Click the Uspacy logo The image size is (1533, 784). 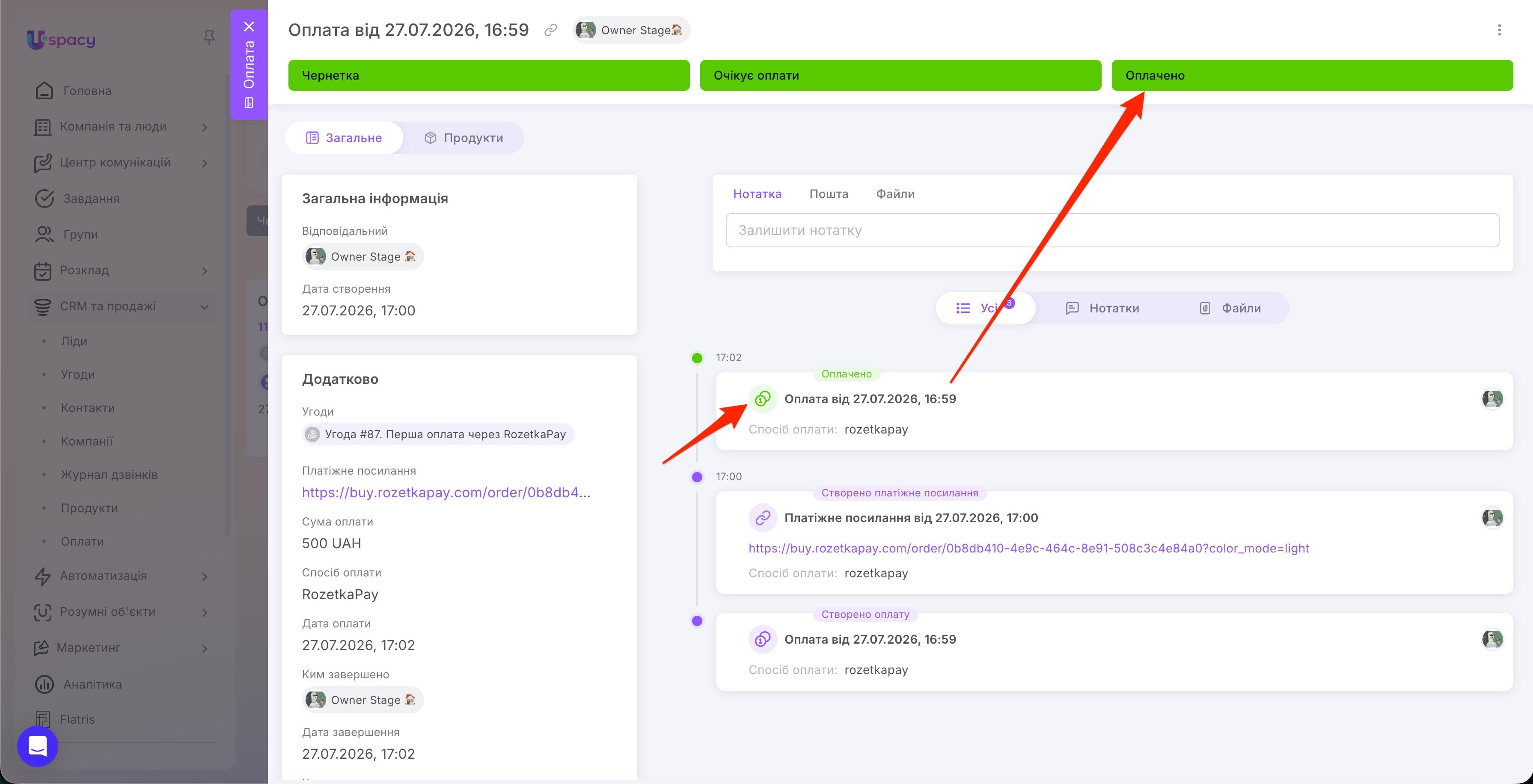[61, 39]
